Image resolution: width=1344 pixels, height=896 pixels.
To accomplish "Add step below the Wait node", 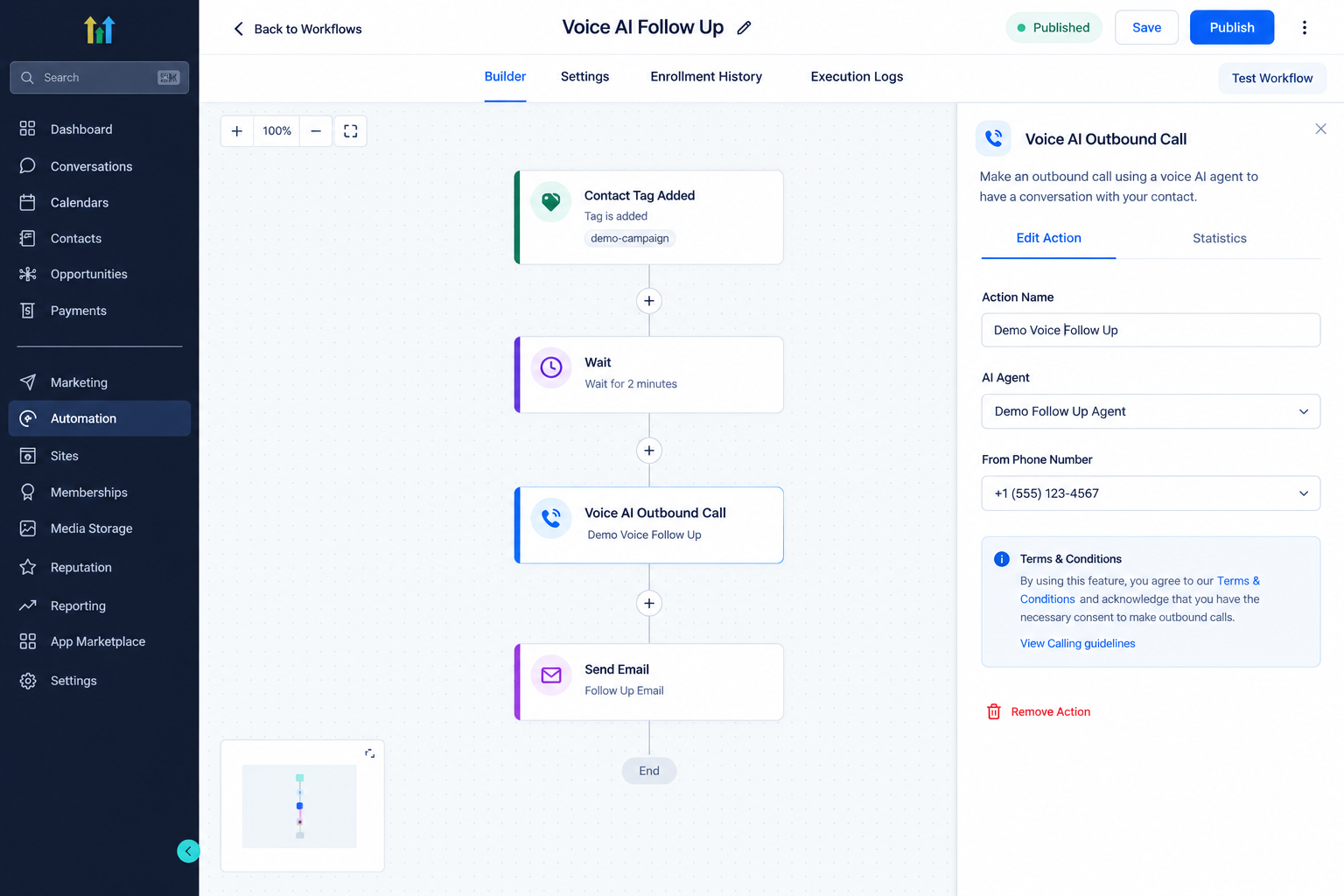I will [649, 451].
